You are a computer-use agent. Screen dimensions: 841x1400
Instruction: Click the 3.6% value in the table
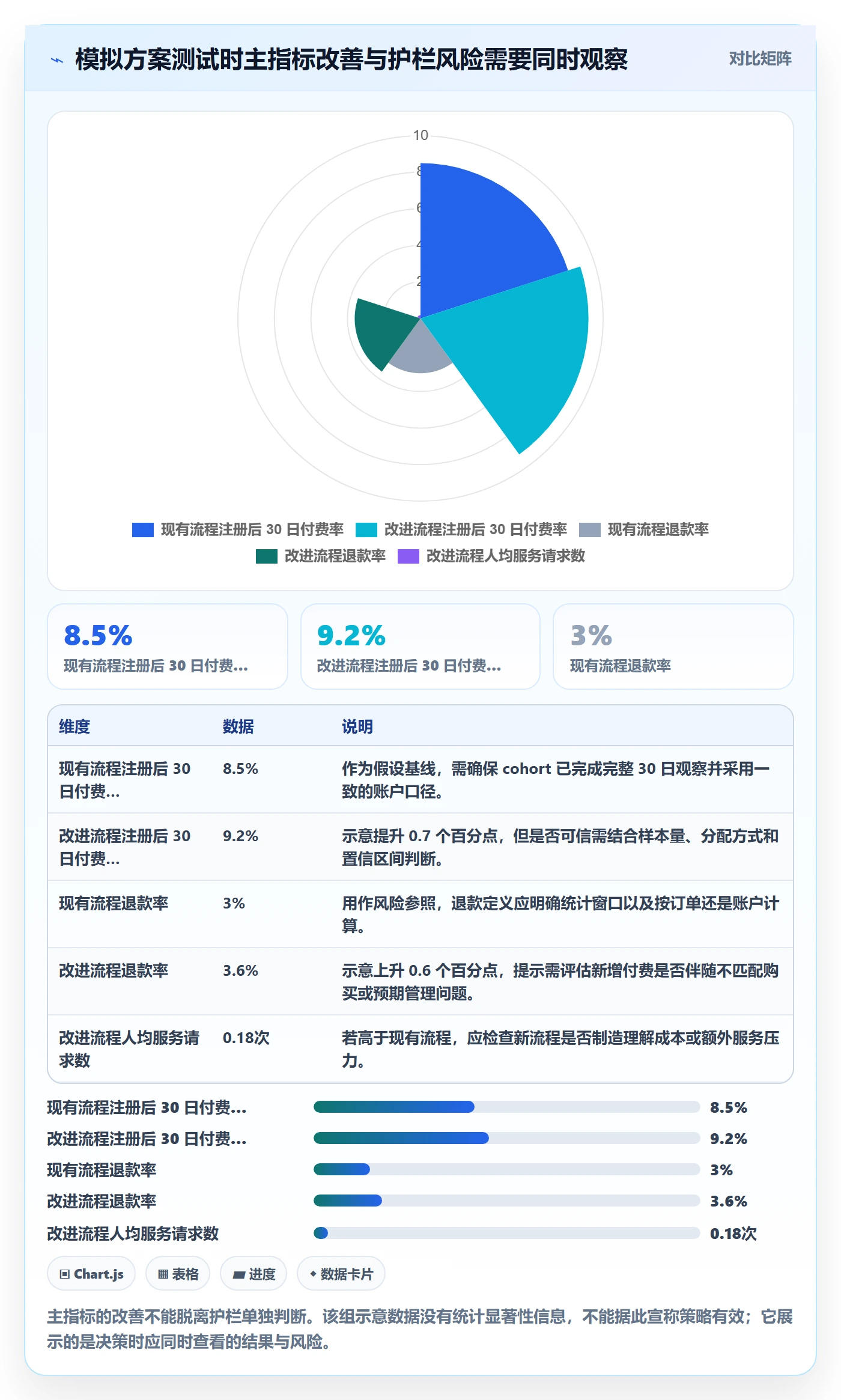pos(240,970)
